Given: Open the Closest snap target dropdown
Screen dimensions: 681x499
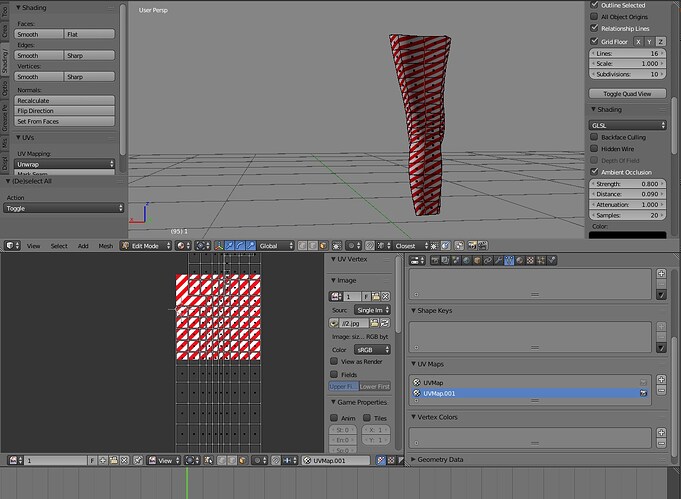Looking at the screenshot, I should point(411,246).
